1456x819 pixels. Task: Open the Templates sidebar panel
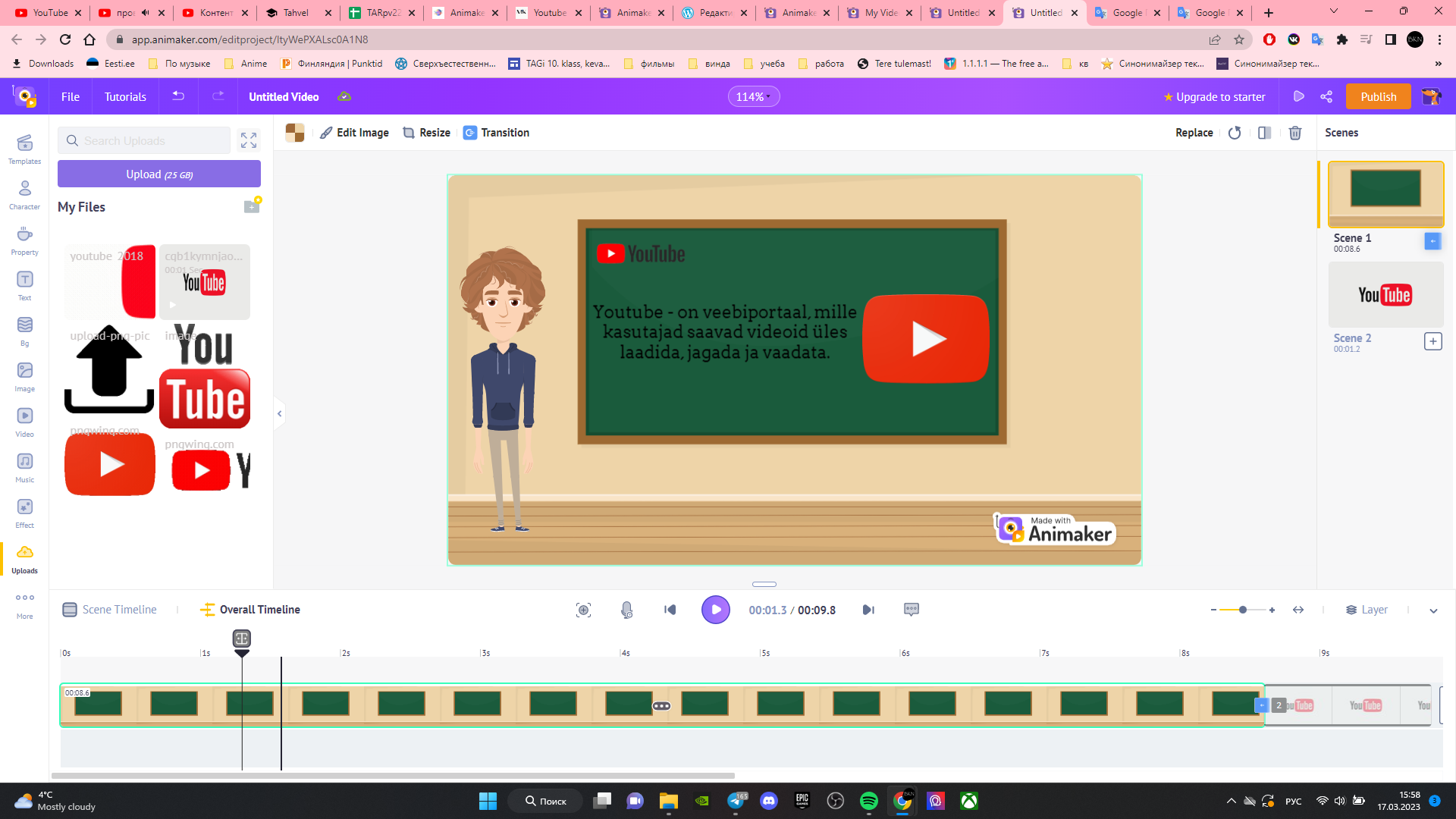coord(24,149)
